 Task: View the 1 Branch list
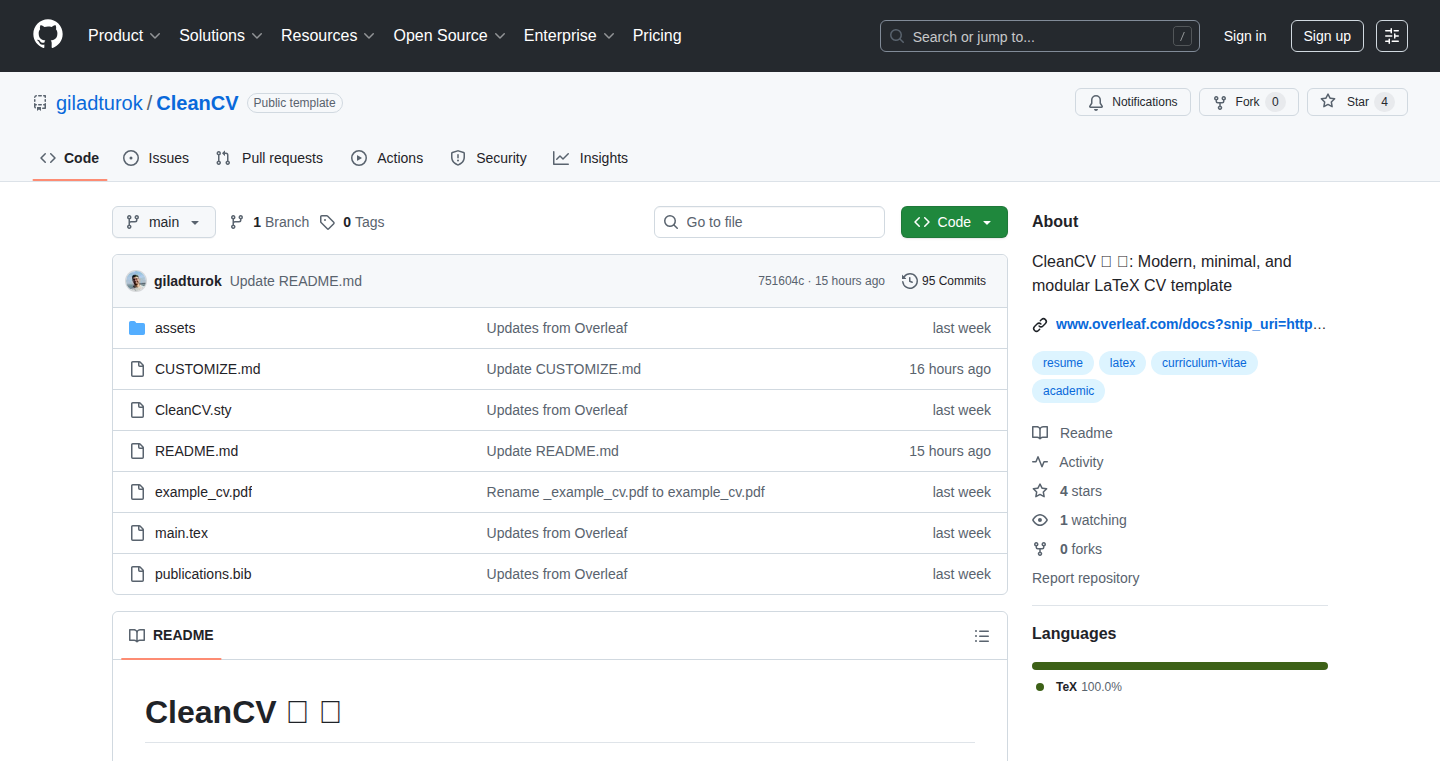[x=269, y=222]
